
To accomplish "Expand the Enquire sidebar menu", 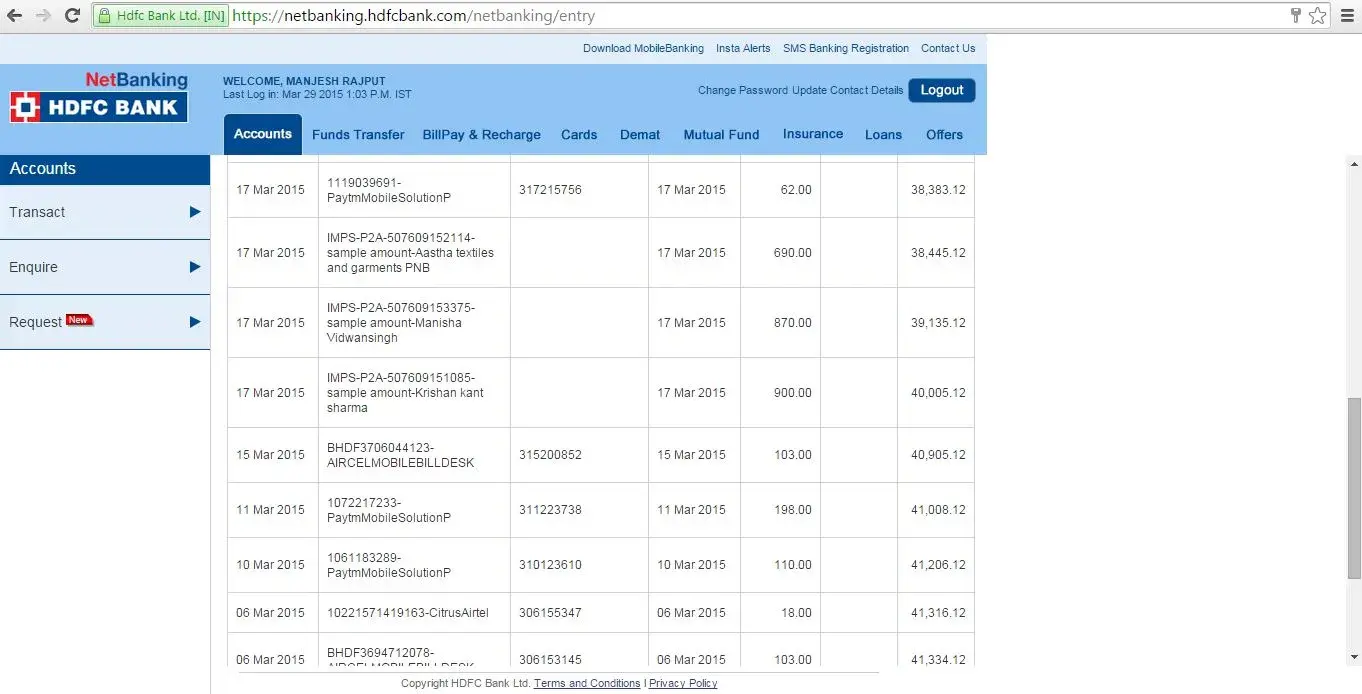I will coord(104,267).
